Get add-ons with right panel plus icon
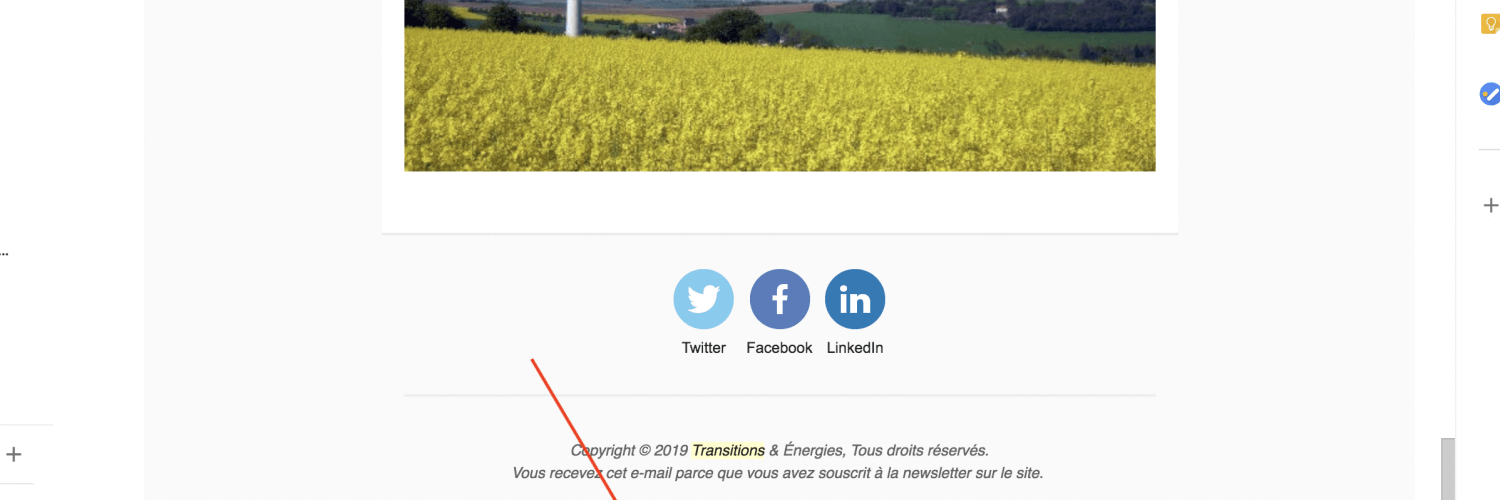 click(x=1490, y=205)
